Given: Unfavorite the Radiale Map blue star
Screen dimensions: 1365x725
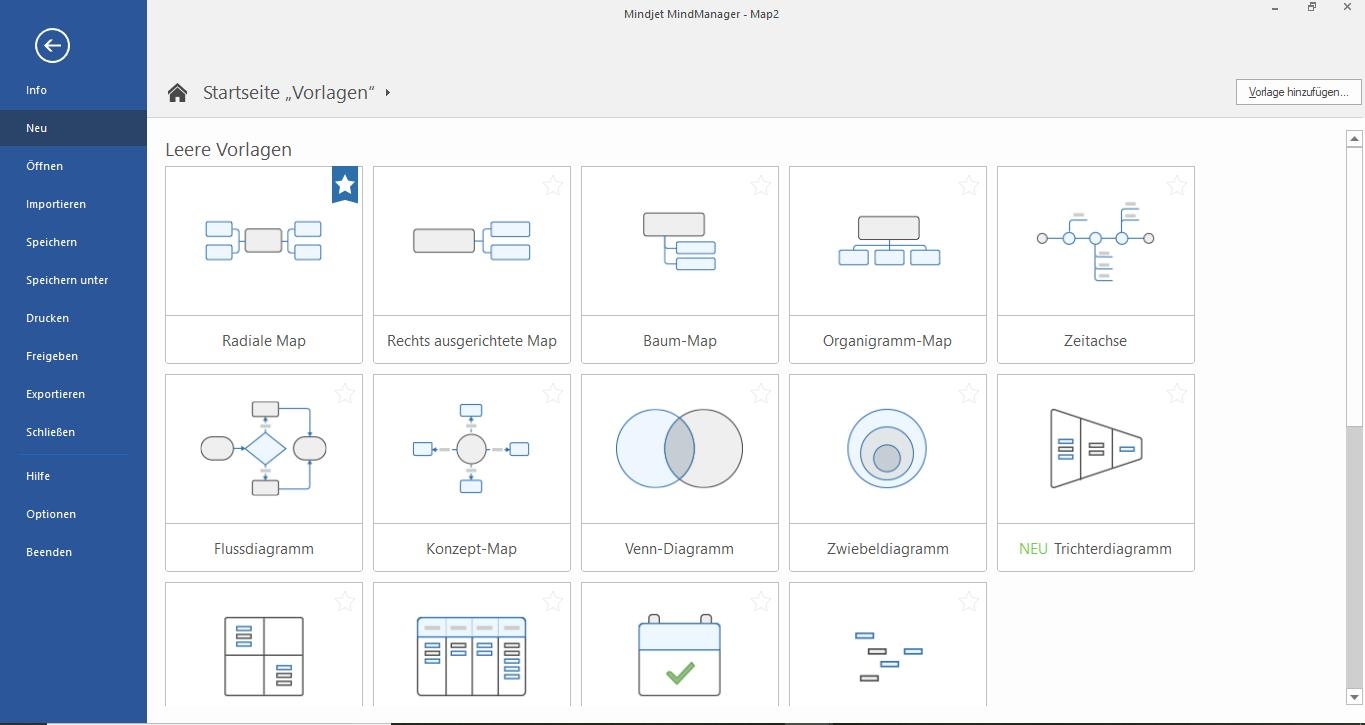Looking at the screenshot, I should tap(345, 184).
